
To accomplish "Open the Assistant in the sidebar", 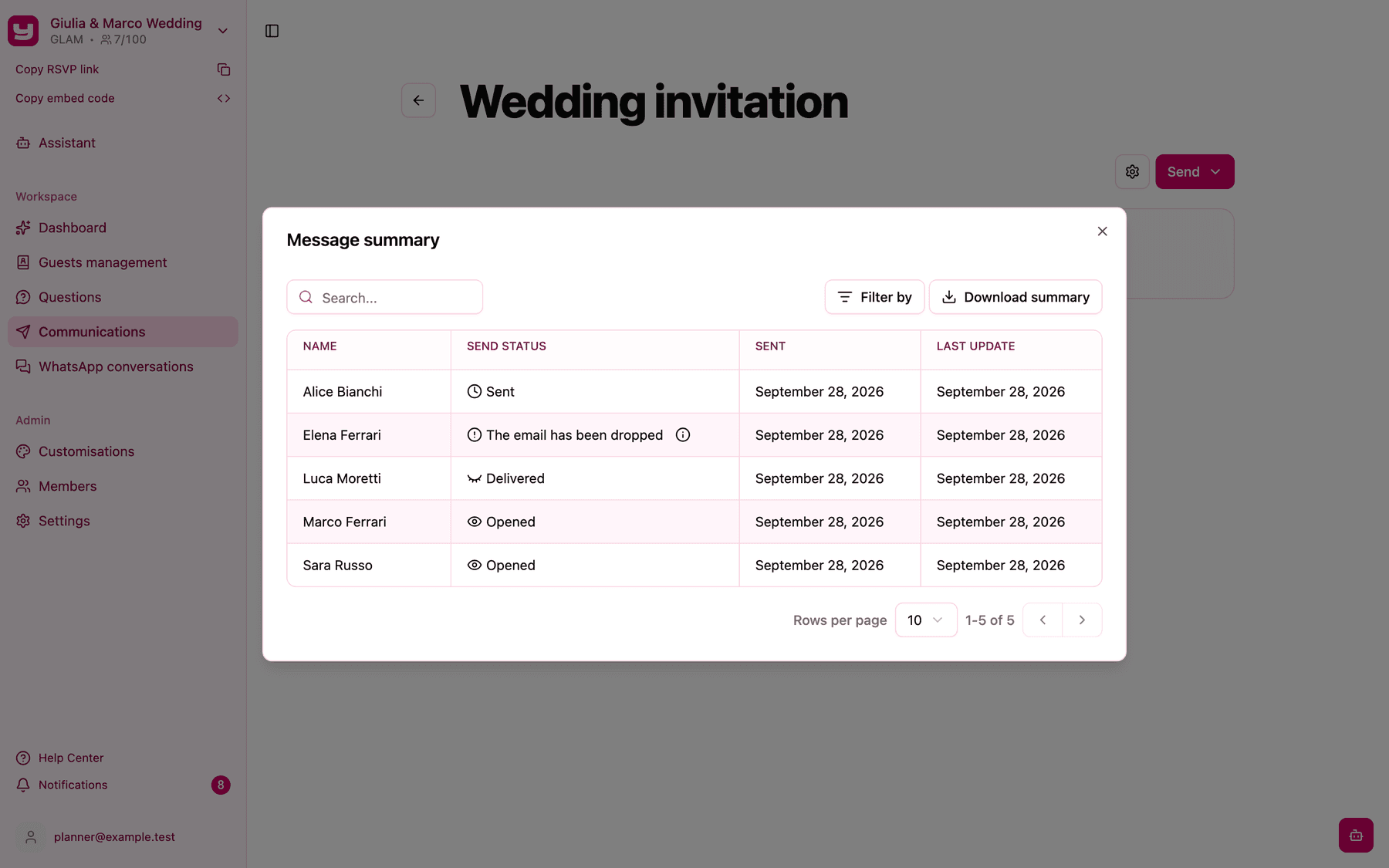I will click(123, 143).
